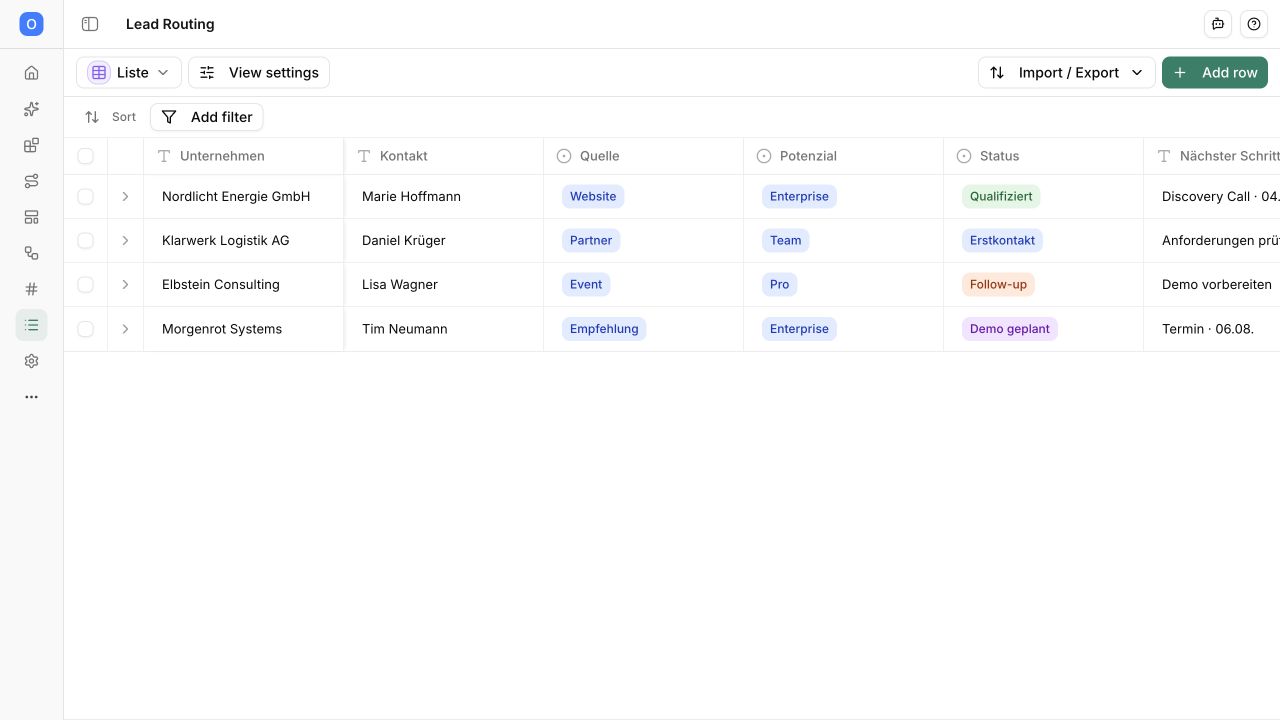Select the Lisa Wagner contact cell

(x=444, y=285)
